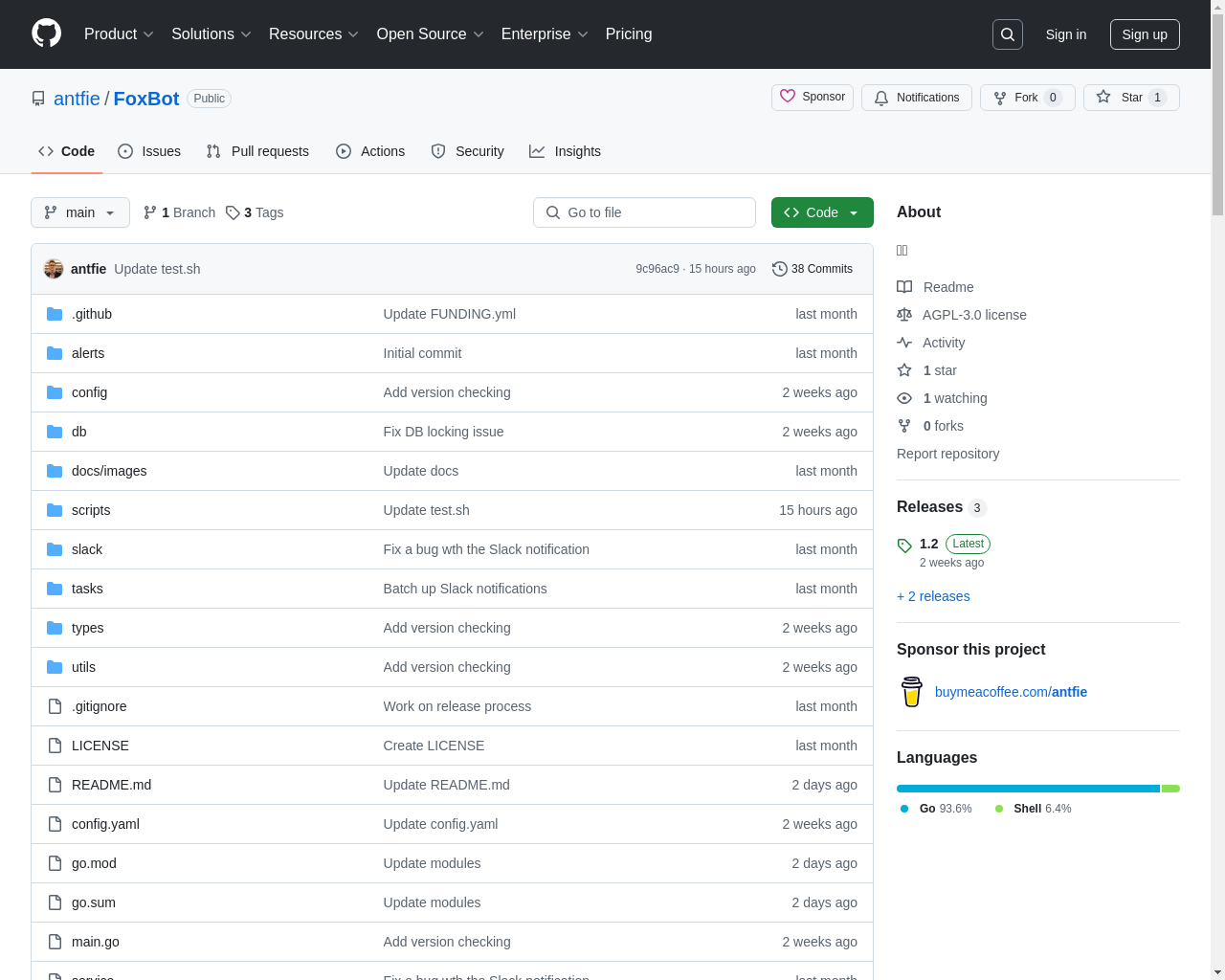Click the book icon next to Readme
Screen dimensions: 1225x980
(x=904, y=287)
